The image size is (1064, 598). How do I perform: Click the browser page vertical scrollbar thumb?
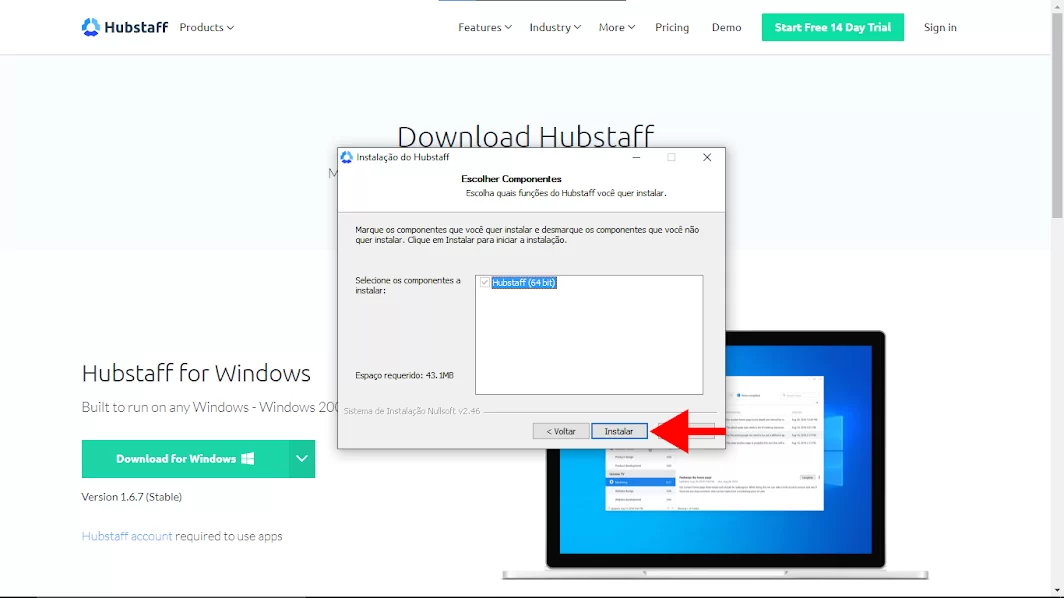(1057, 115)
